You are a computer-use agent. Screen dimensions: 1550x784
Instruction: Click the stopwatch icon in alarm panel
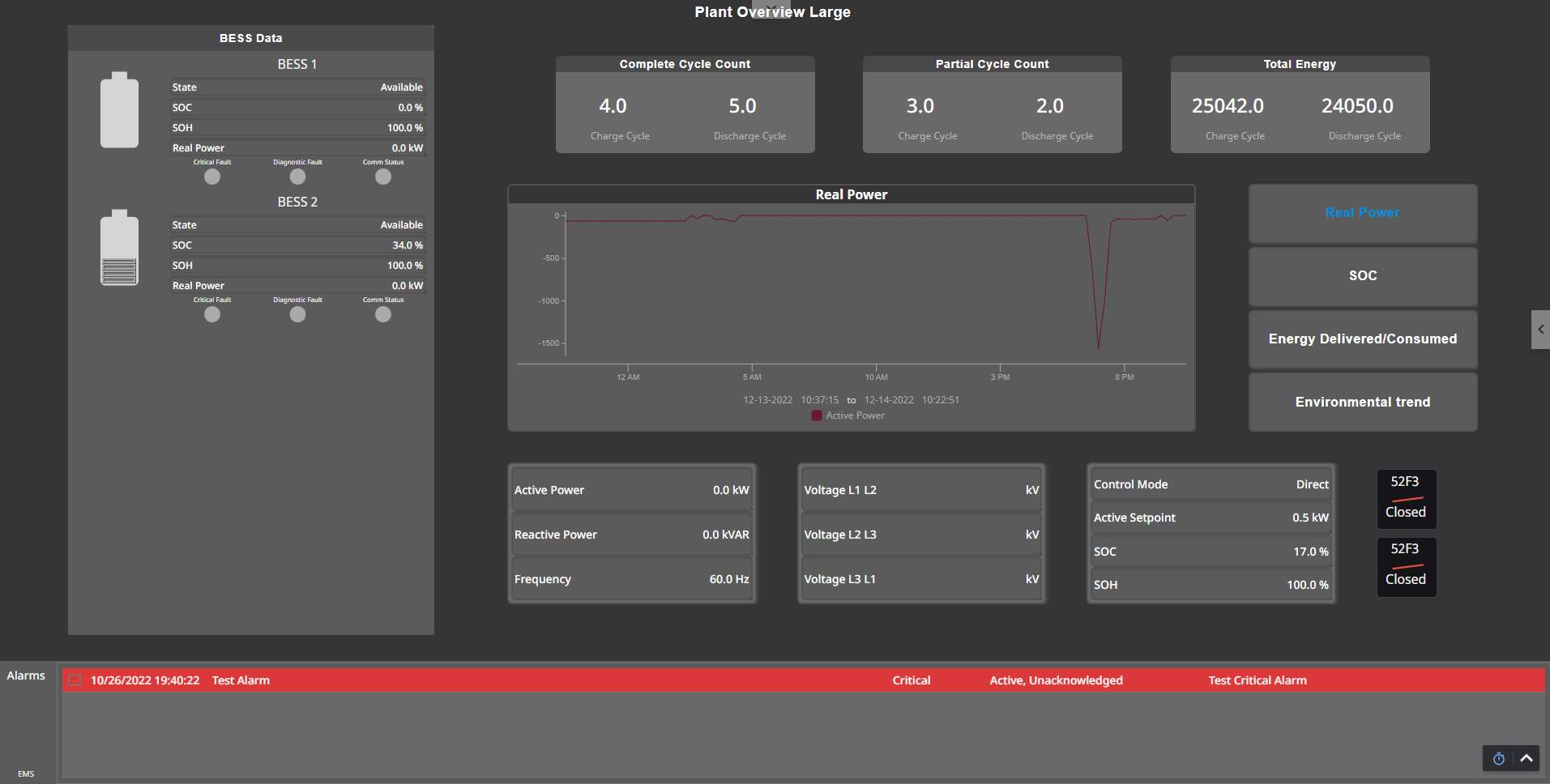[x=1498, y=759]
